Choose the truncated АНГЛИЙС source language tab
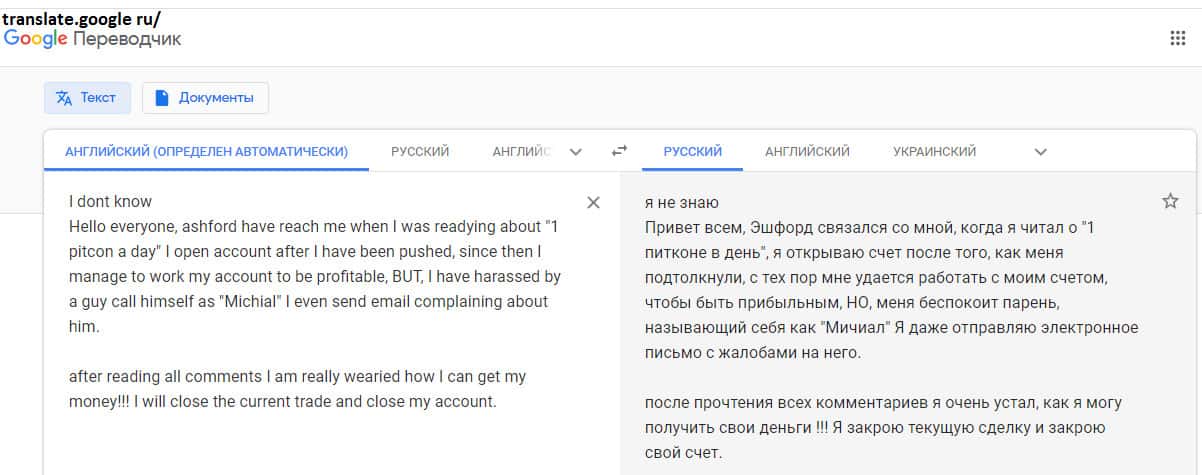 click(521, 152)
